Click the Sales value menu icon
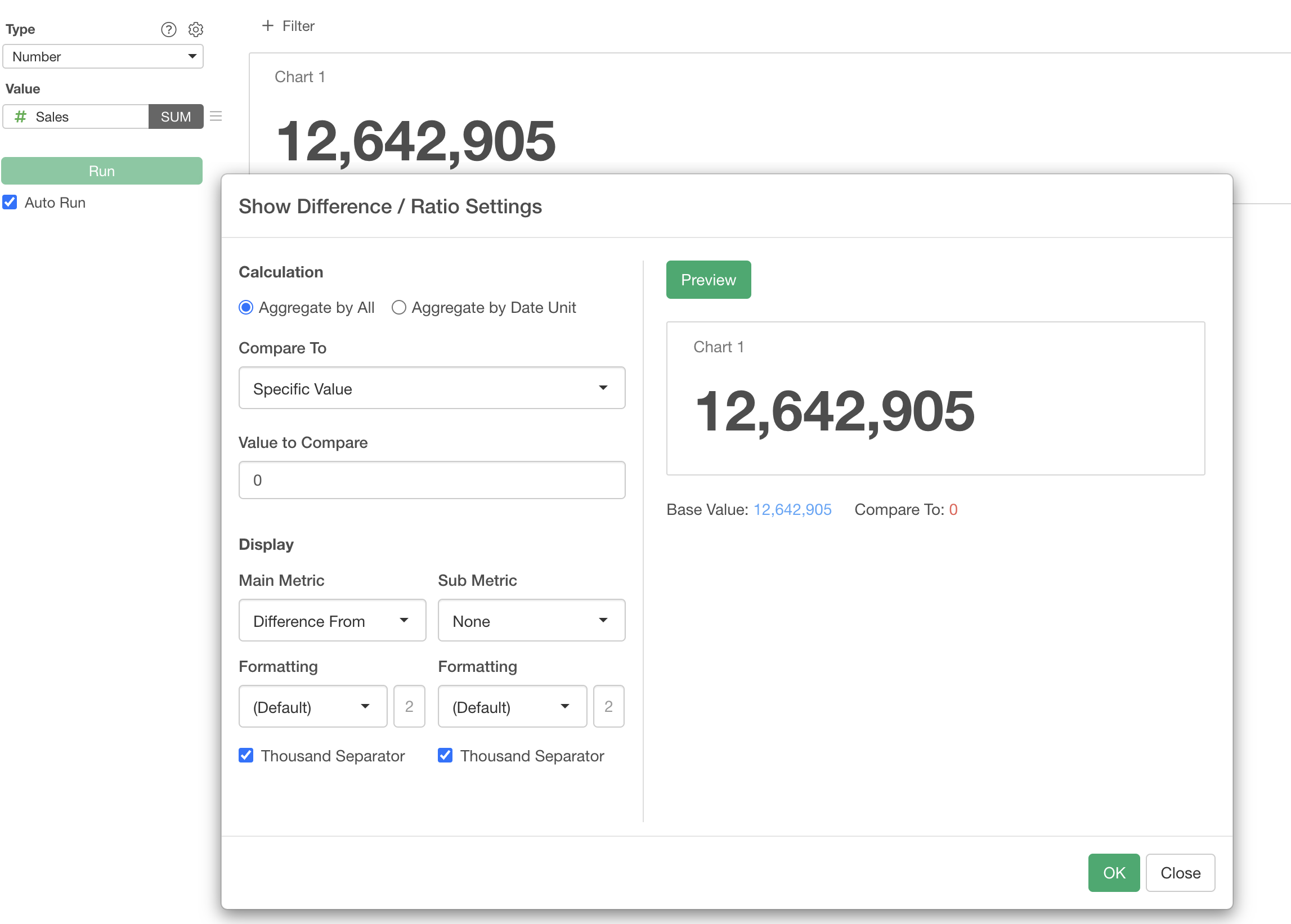1291x924 pixels. pyautogui.click(x=216, y=116)
